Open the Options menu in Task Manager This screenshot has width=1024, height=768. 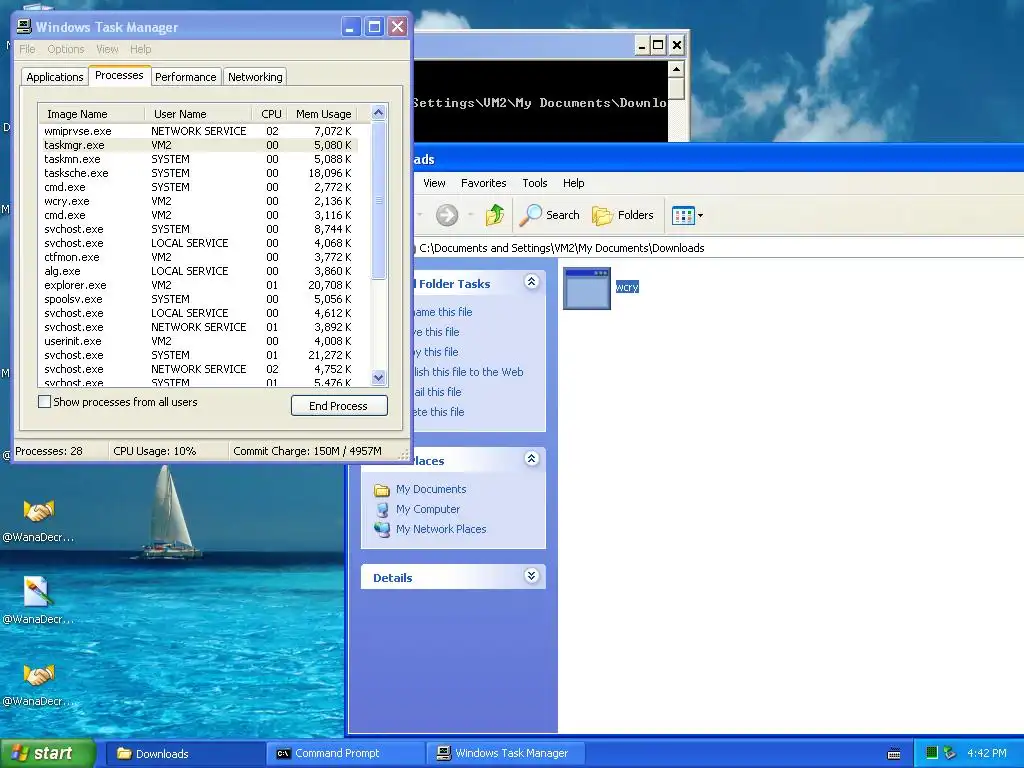pyautogui.click(x=65, y=49)
